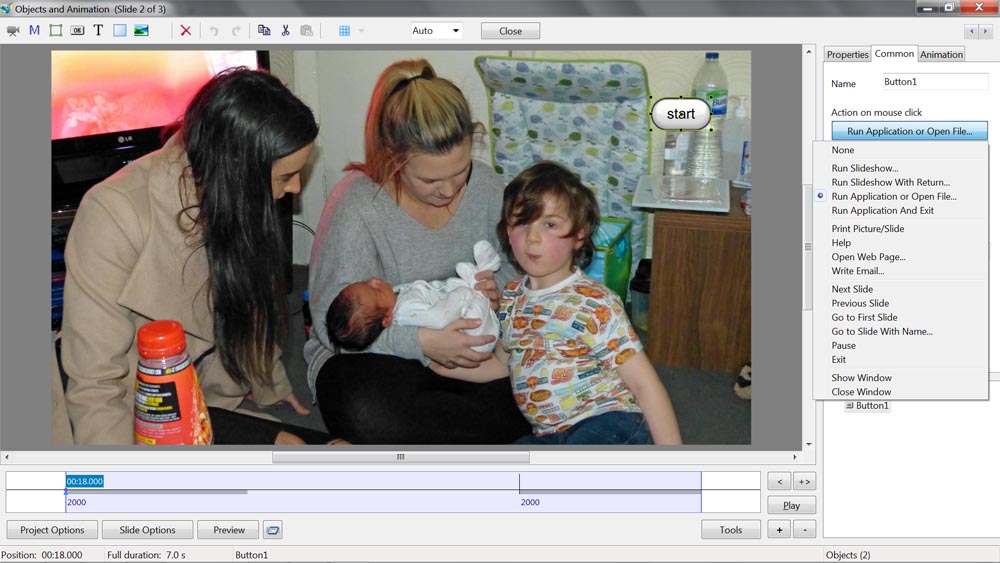This screenshot has width=1000, height=563.
Task: Insert a new button object
Action: tap(77, 30)
